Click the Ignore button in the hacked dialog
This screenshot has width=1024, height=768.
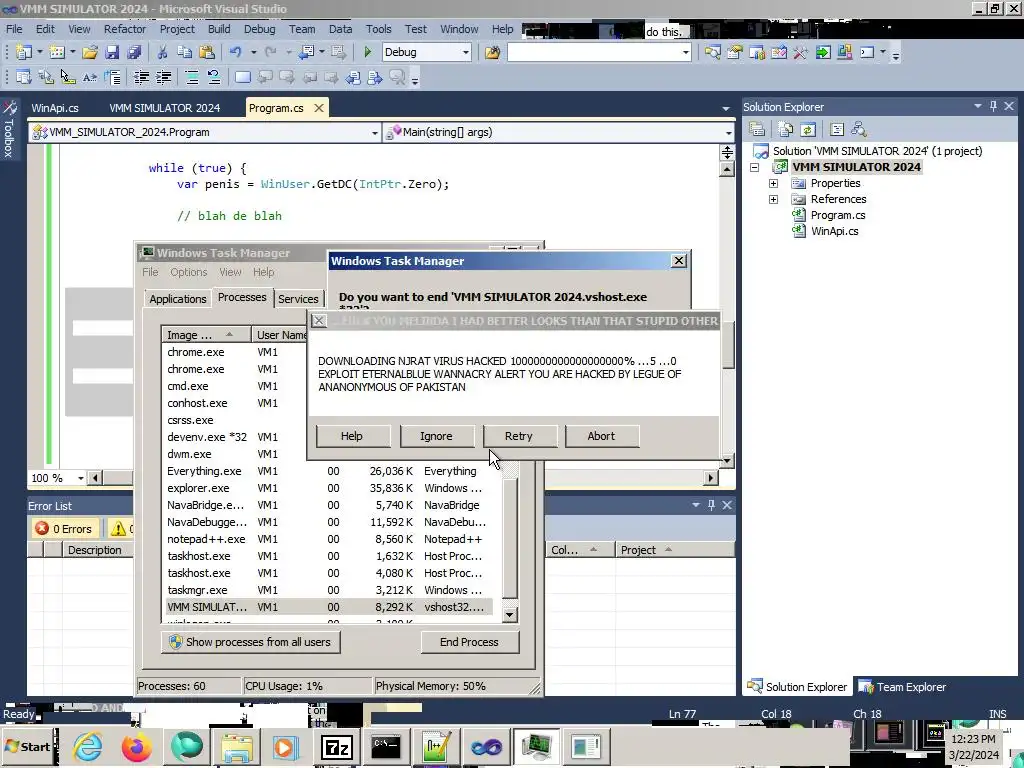(x=436, y=436)
